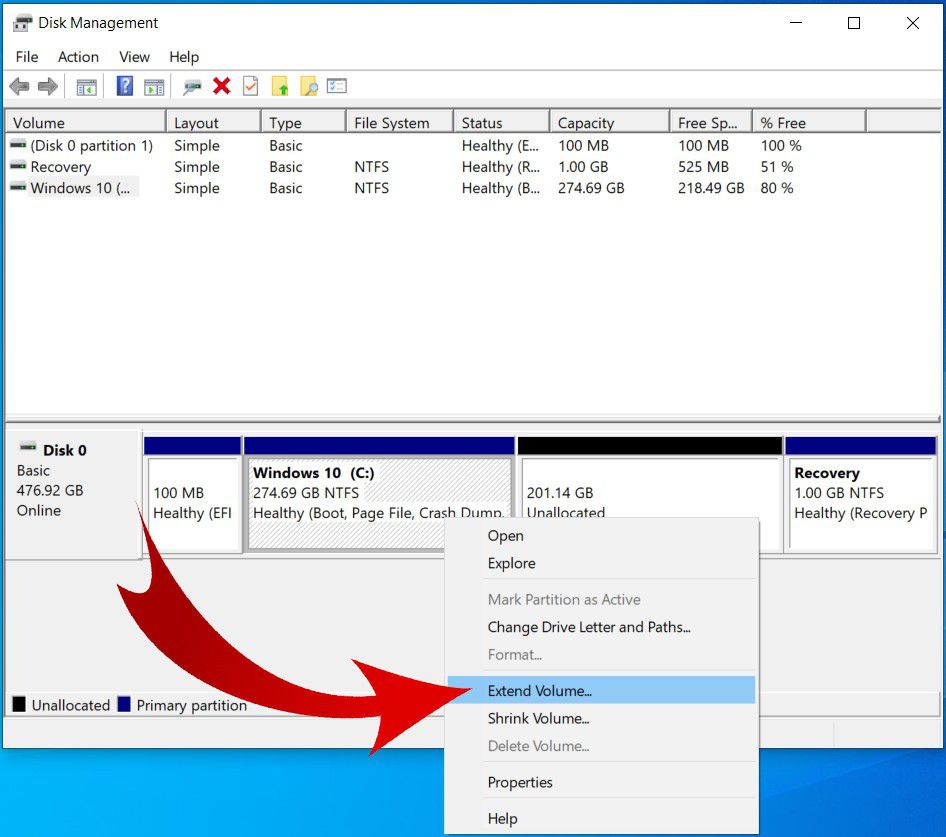The width and height of the screenshot is (946, 837).
Task: Click Change Drive Letter and Paths...
Action: 589,627
